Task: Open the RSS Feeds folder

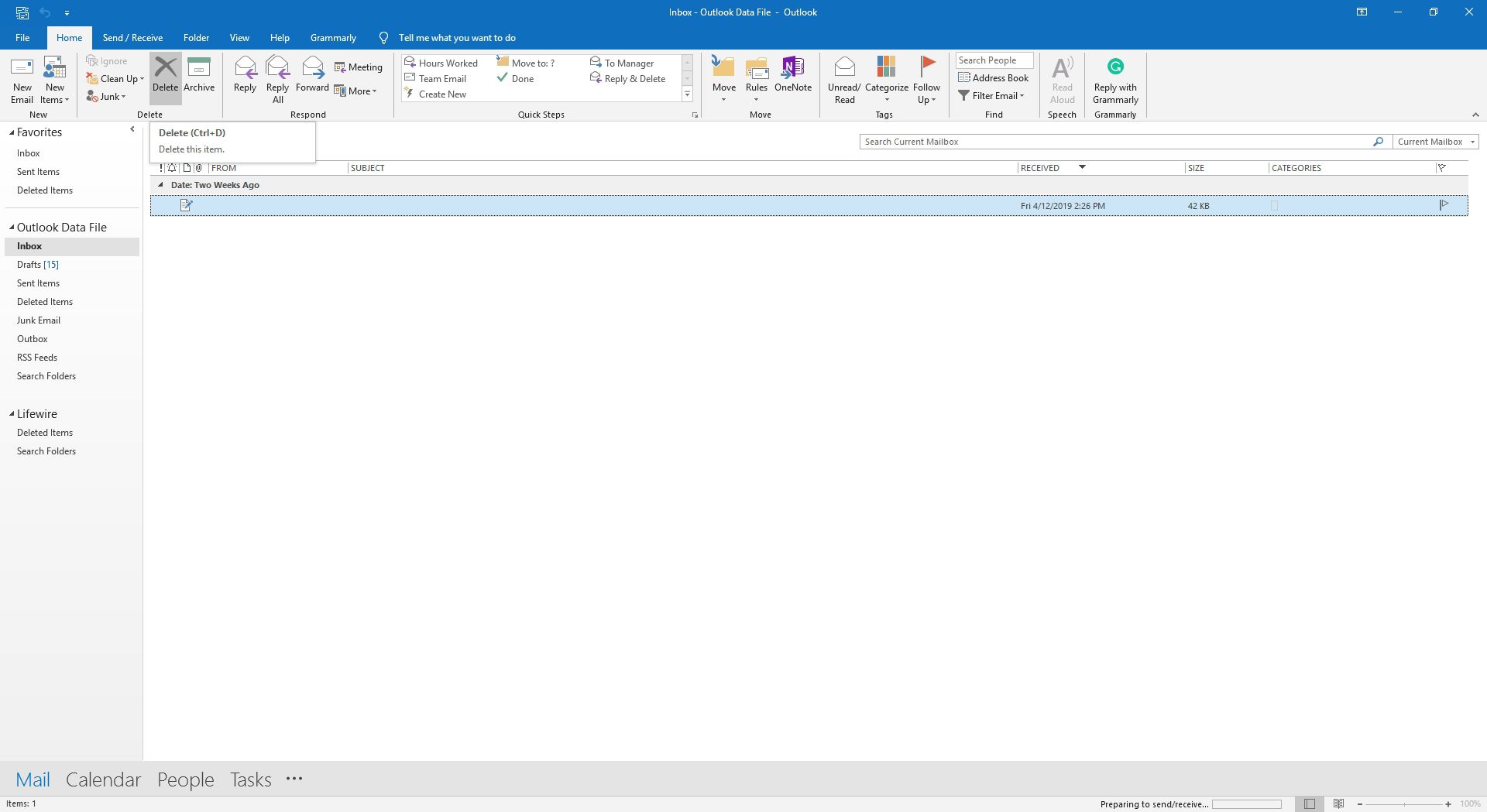Action: click(36, 358)
